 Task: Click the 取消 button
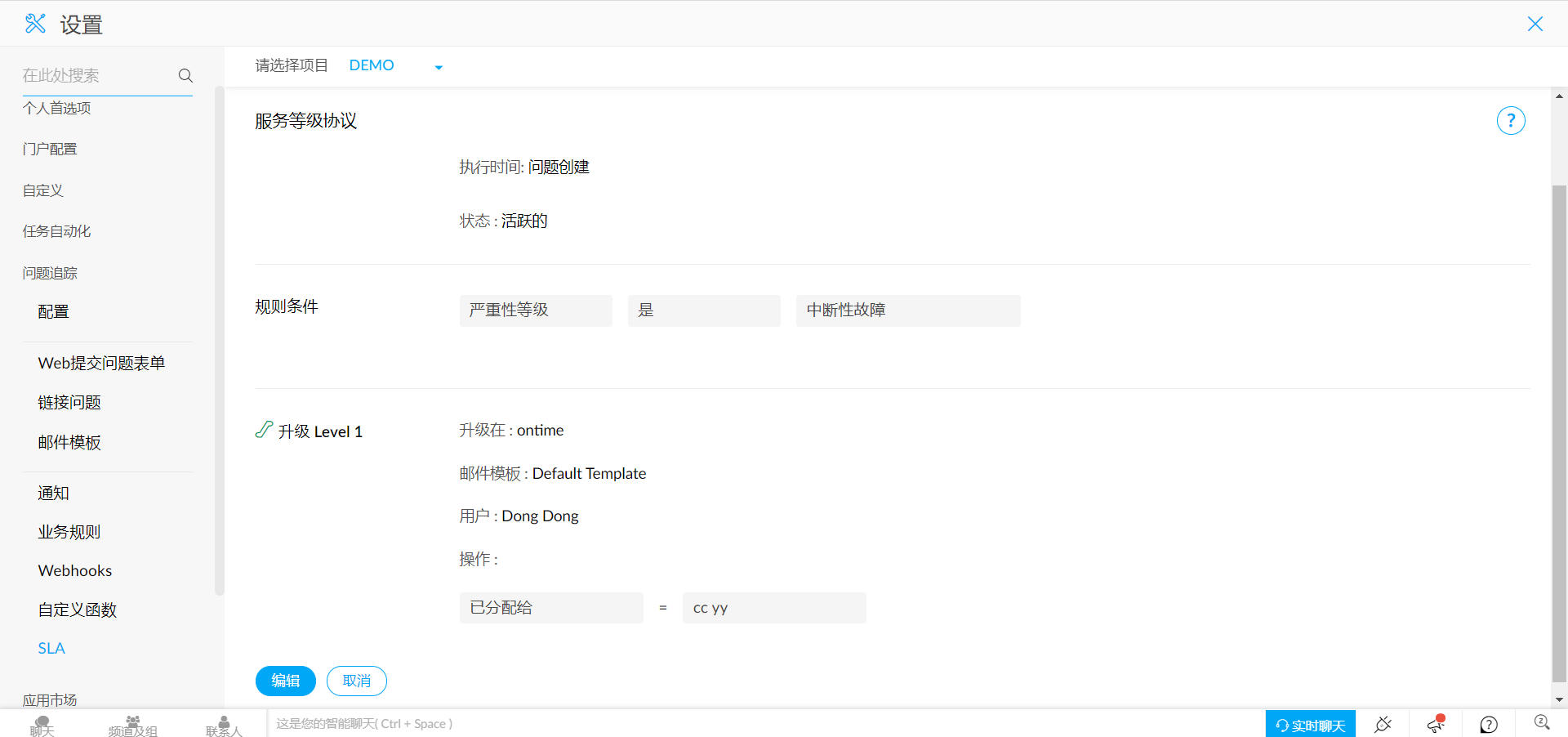[356, 681]
